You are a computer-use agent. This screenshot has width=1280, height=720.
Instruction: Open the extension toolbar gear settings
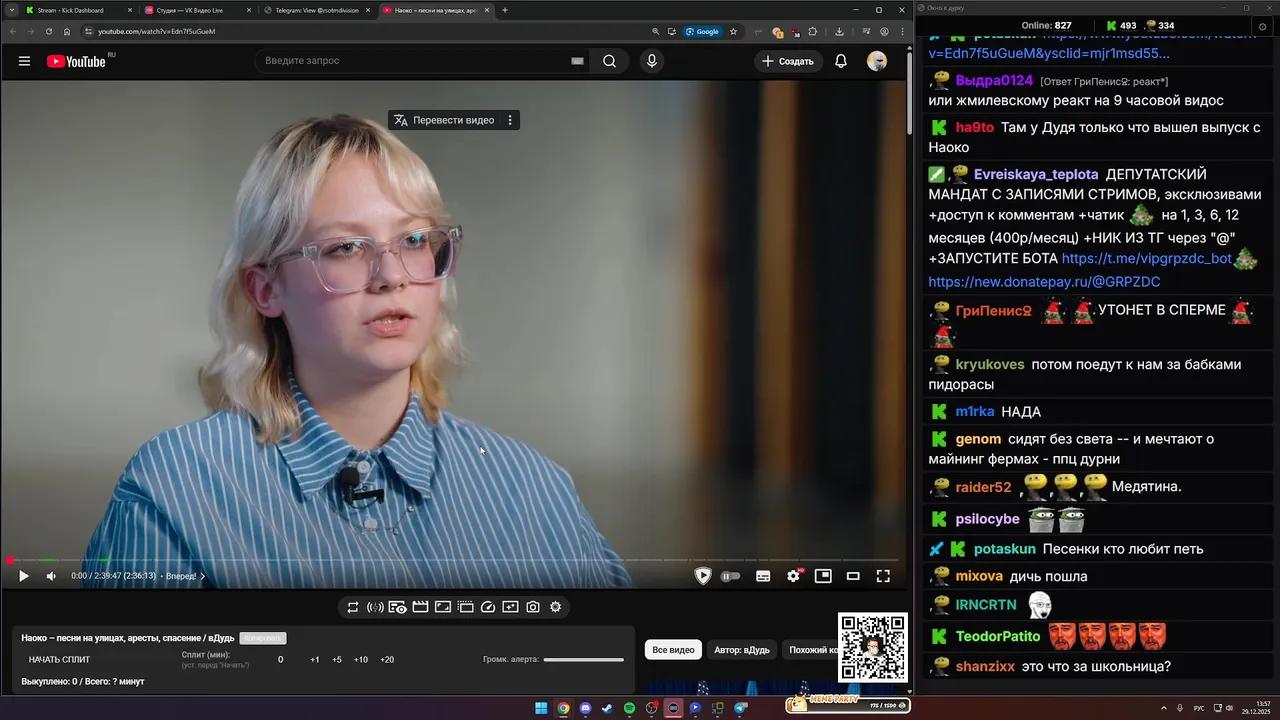click(556, 607)
